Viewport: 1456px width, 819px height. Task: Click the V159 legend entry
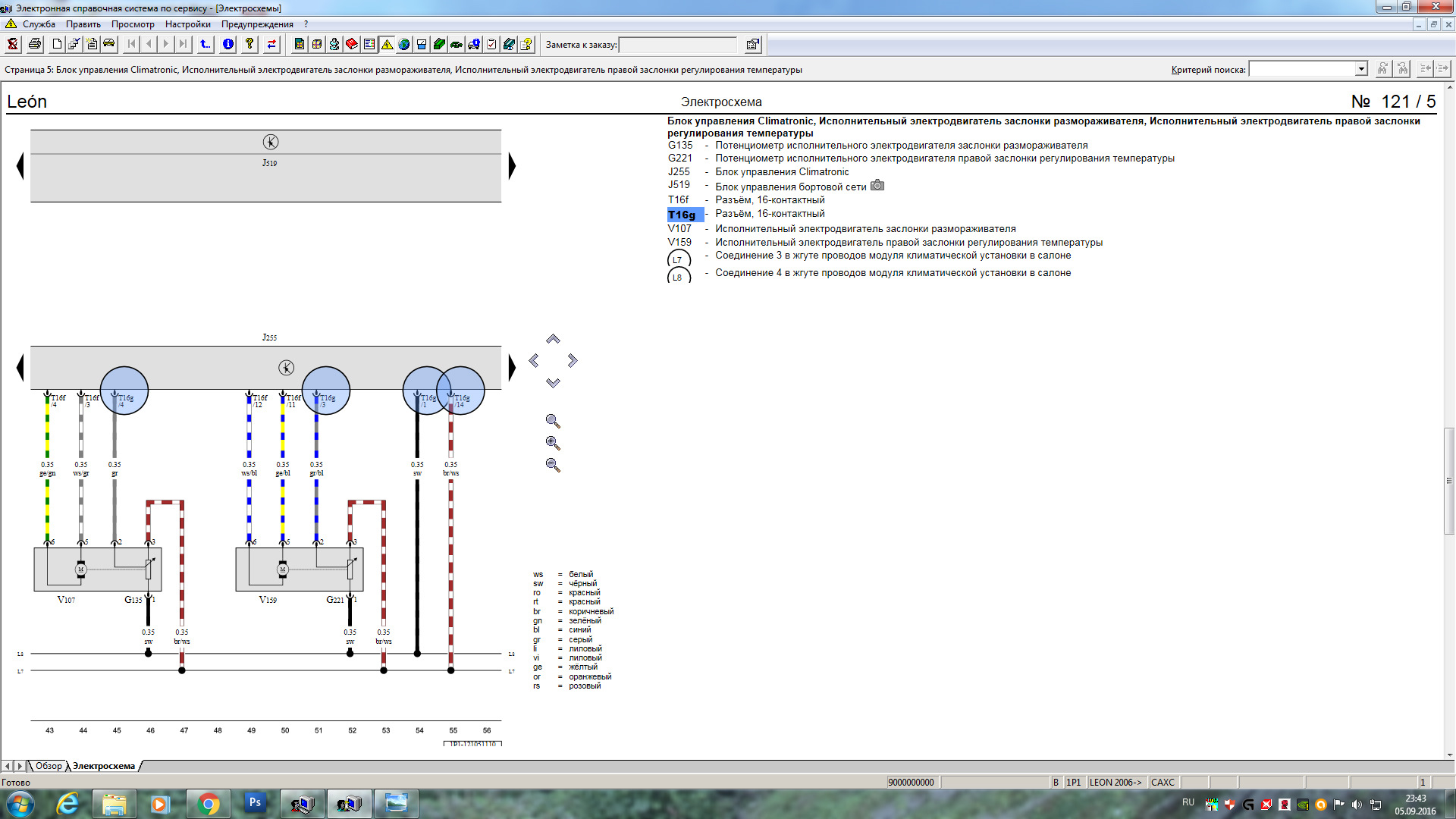679,242
